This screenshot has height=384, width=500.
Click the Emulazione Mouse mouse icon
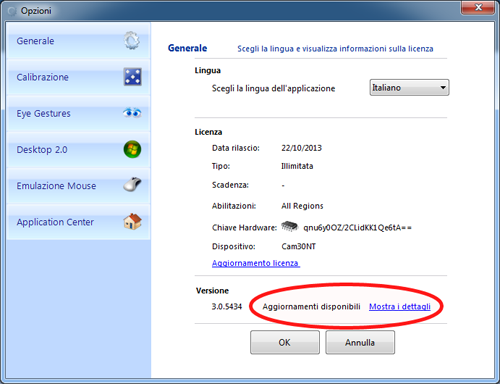click(132, 184)
